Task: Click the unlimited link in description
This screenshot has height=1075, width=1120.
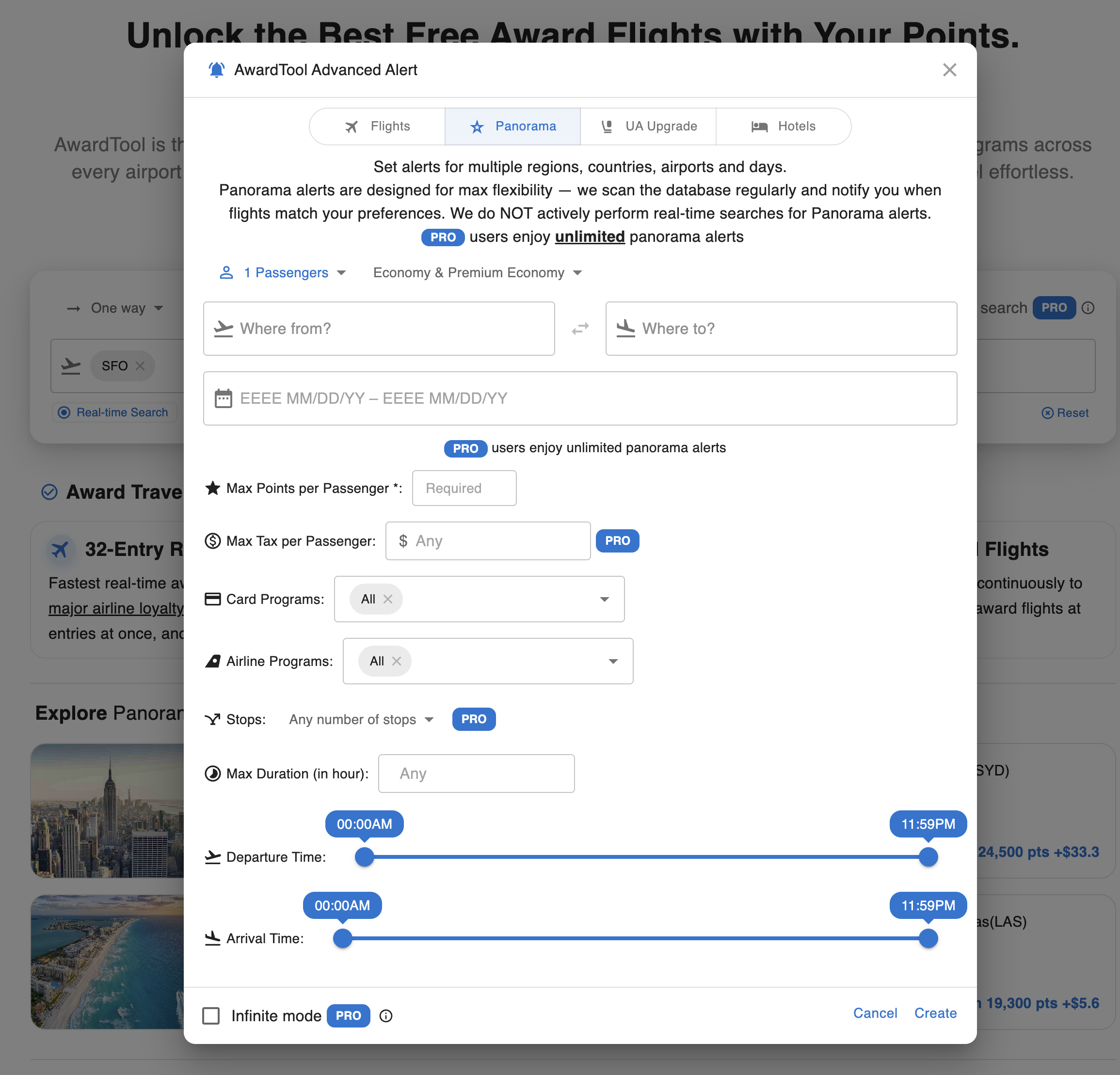Action: [589, 237]
